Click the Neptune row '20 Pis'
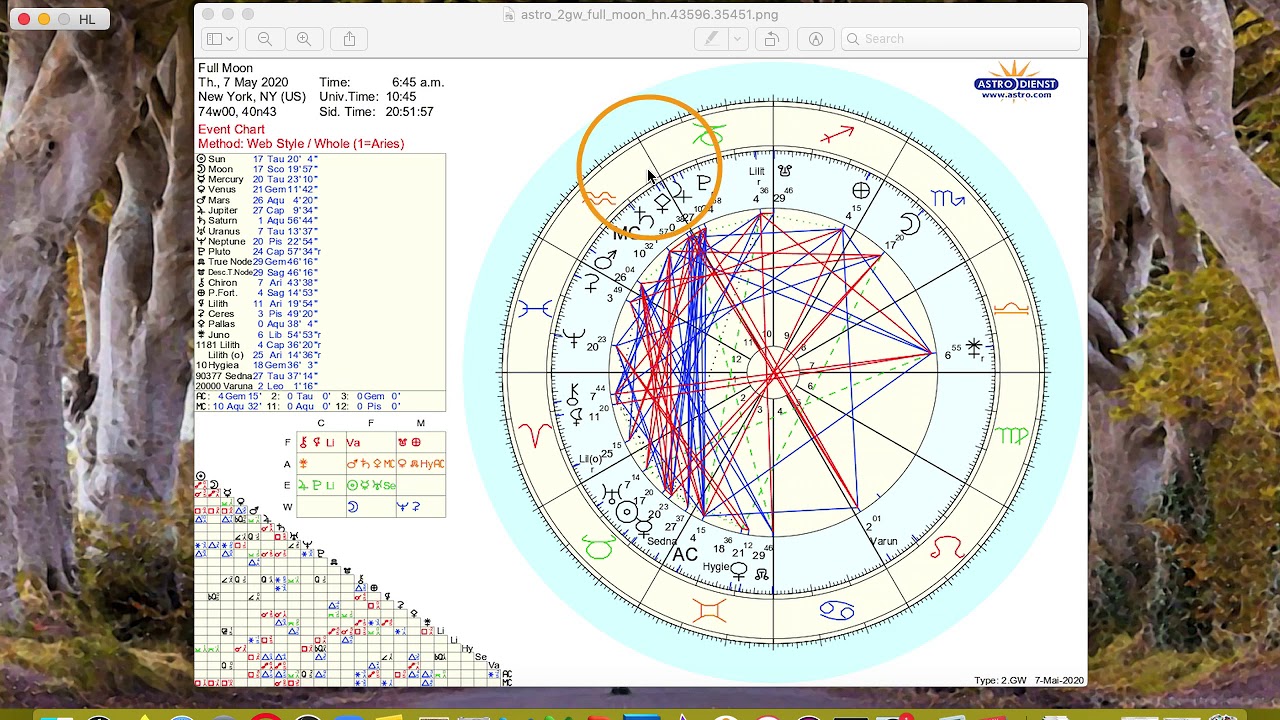The height and width of the screenshot is (720, 1280). (257, 242)
